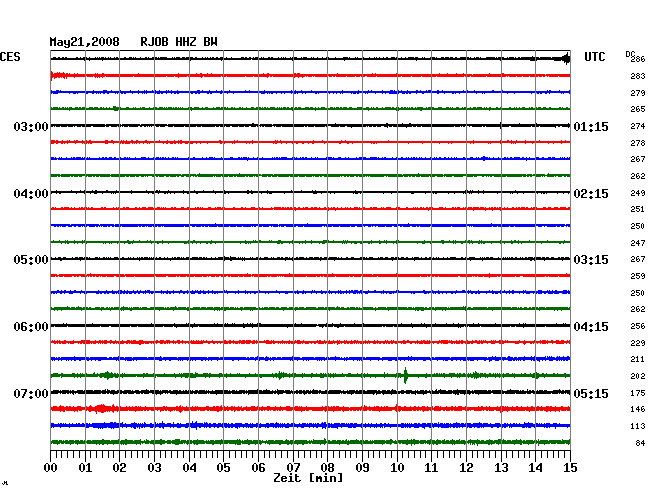Click the DC value 265
The image size is (650, 494).
tap(638, 109)
